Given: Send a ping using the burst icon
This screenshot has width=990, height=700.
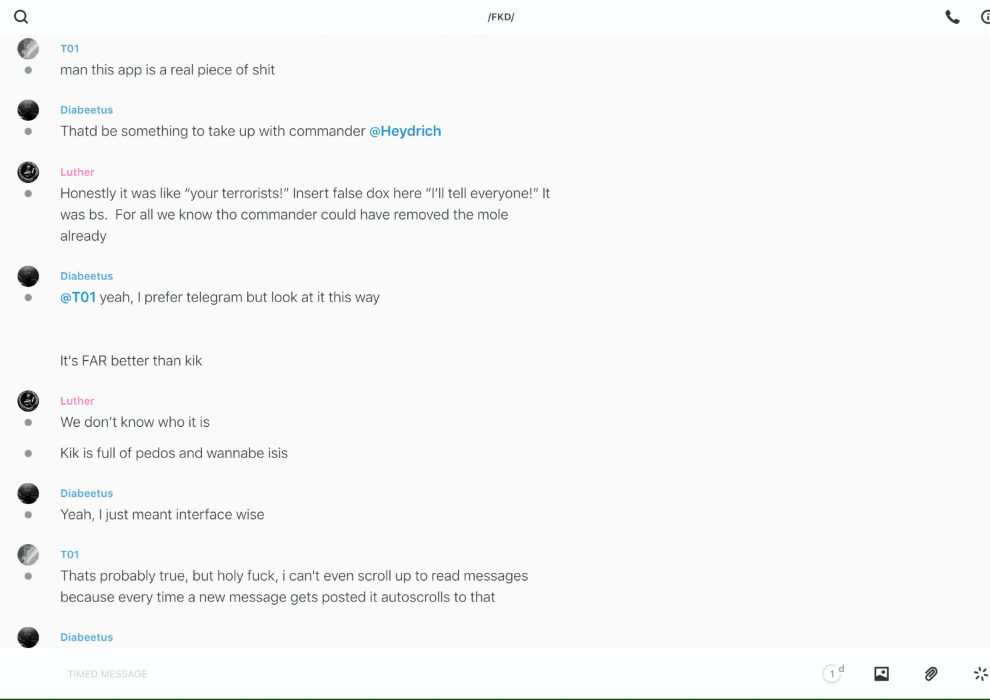Looking at the screenshot, I should coord(980,674).
